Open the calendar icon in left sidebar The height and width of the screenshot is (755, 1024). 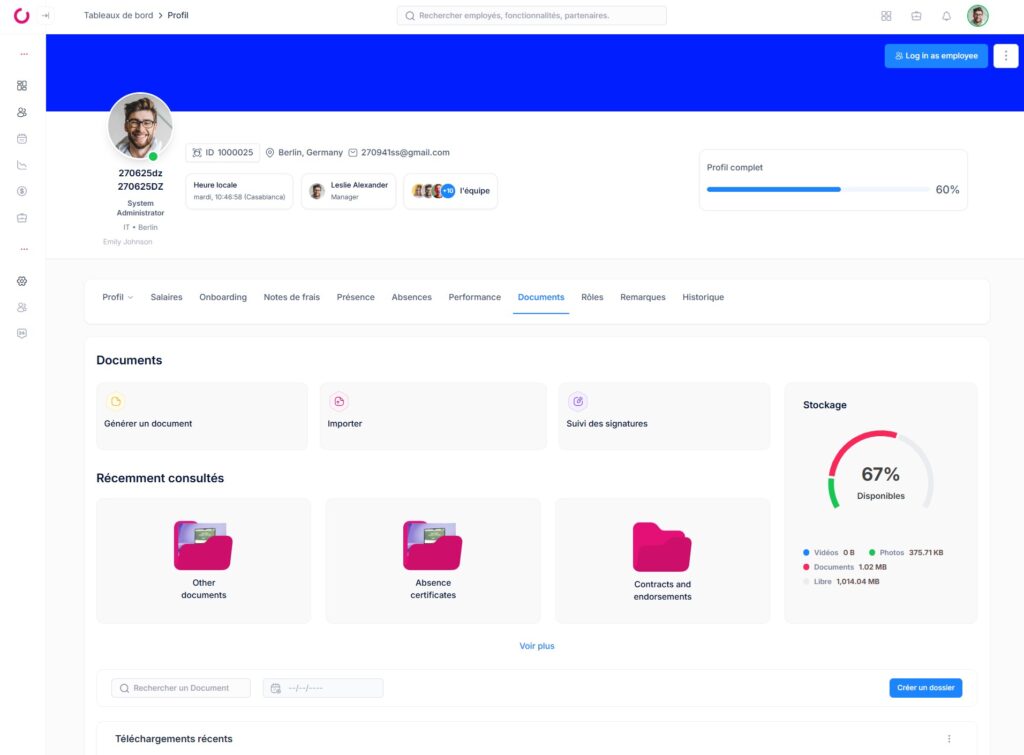(x=22, y=138)
